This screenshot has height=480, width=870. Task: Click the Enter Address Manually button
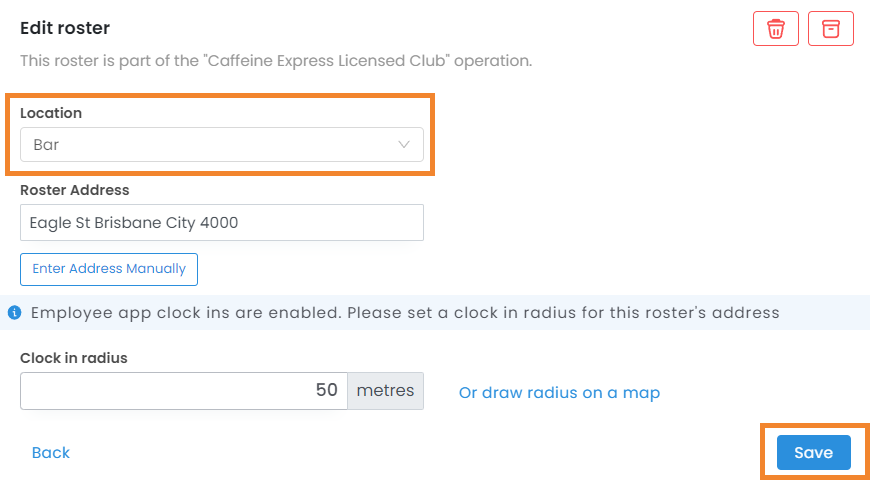point(109,269)
